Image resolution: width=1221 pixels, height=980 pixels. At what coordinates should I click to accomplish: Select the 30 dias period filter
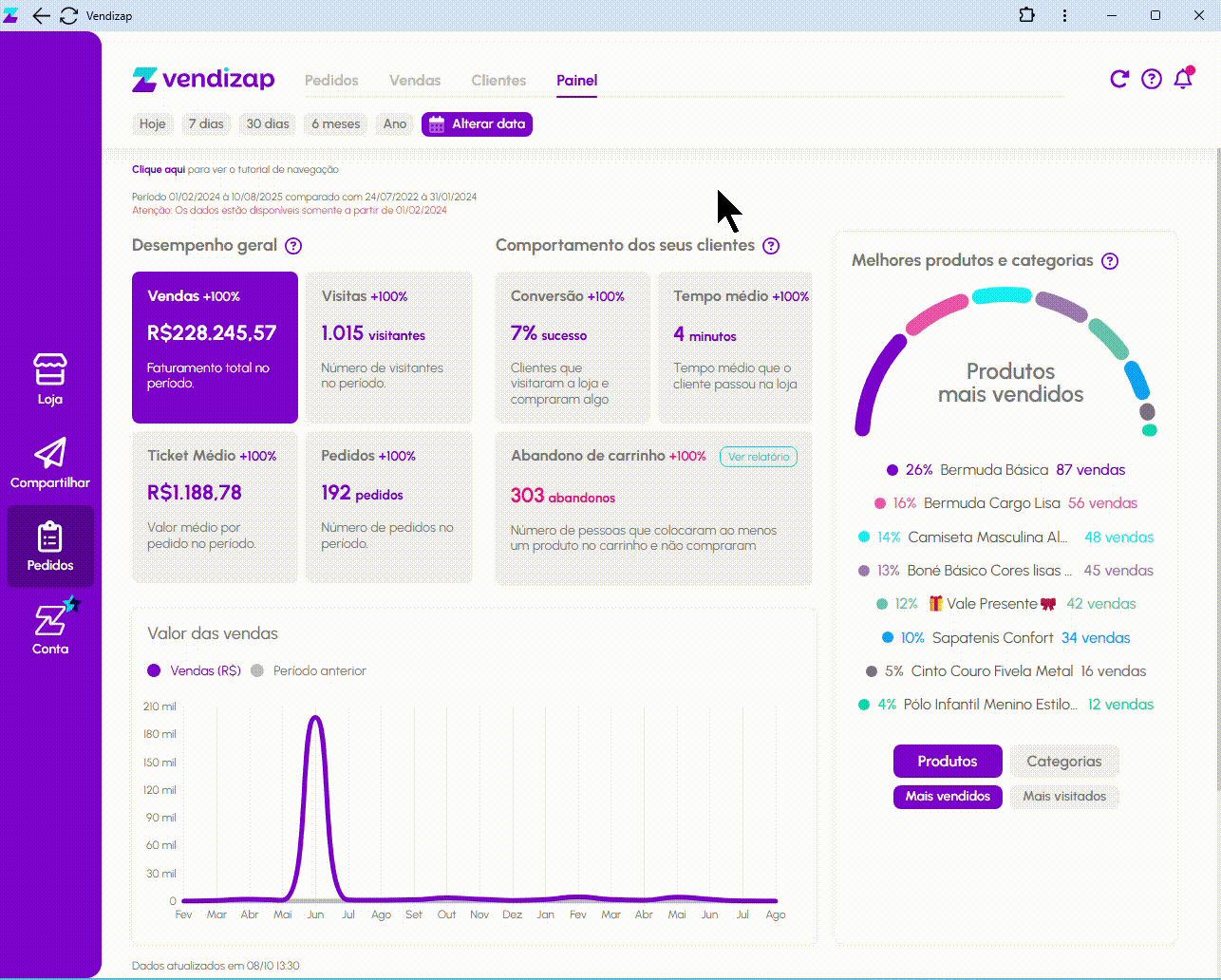[268, 124]
